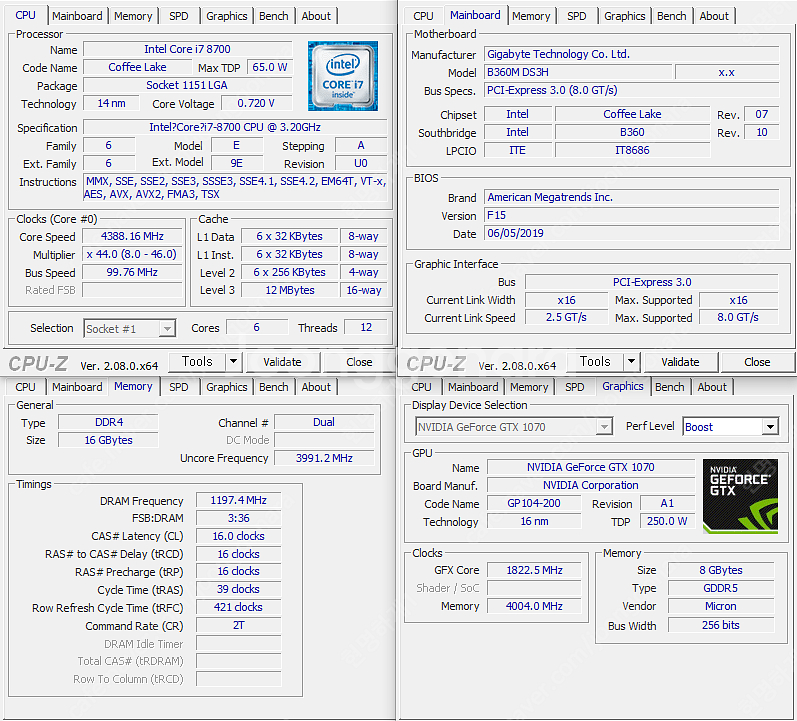797x721 pixels.
Task: Go to SPD tab in Memory window
Action: [178, 387]
